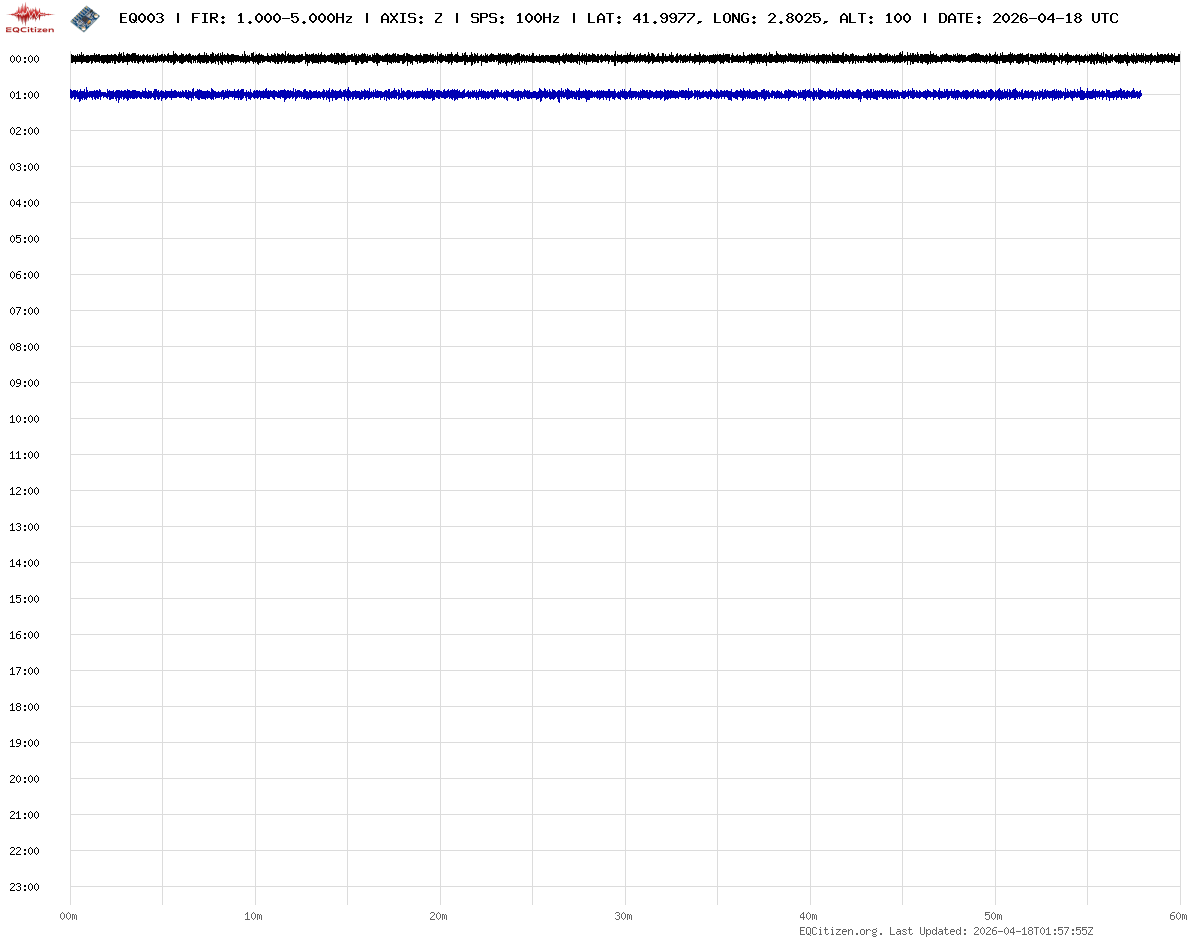Viewport: 1200px width, 940px height.
Task: Click the EQ003 station name in header
Action: [x=141, y=18]
